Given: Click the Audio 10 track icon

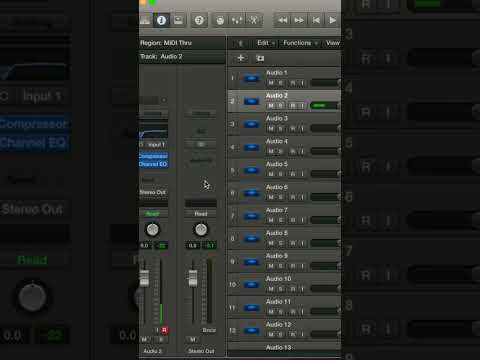Looking at the screenshot, I should 252,285.
